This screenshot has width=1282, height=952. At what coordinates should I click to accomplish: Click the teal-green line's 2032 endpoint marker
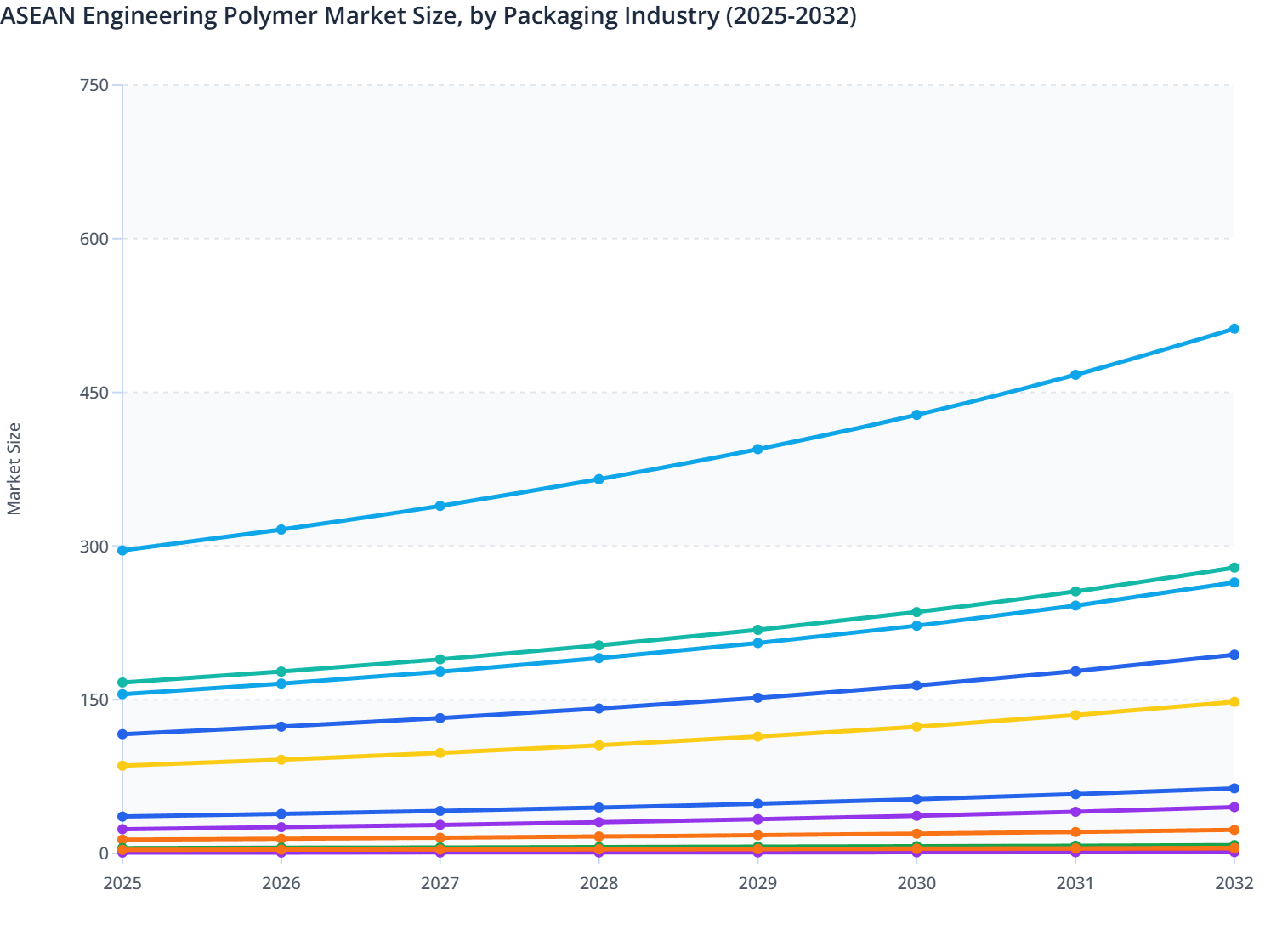click(1234, 566)
